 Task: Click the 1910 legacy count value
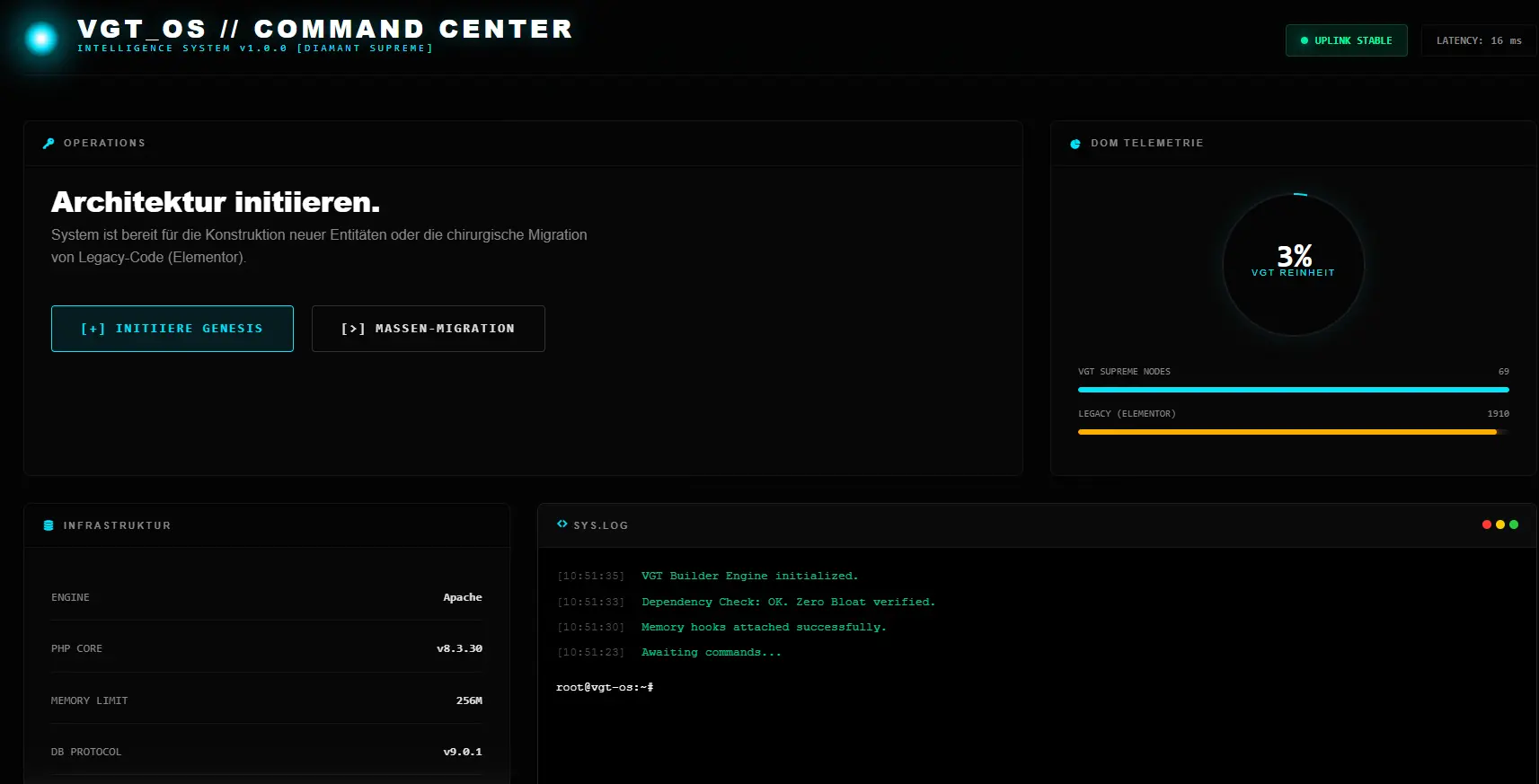[x=1499, y=414]
